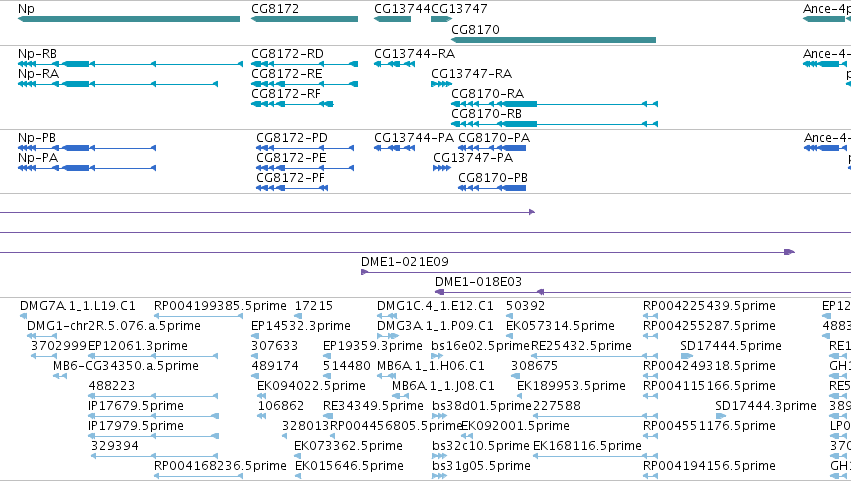The height and width of the screenshot is (481, 851).
Task: Select EST RP004249318.5prime
Action: pyautogui.click(x=709, y=366)
